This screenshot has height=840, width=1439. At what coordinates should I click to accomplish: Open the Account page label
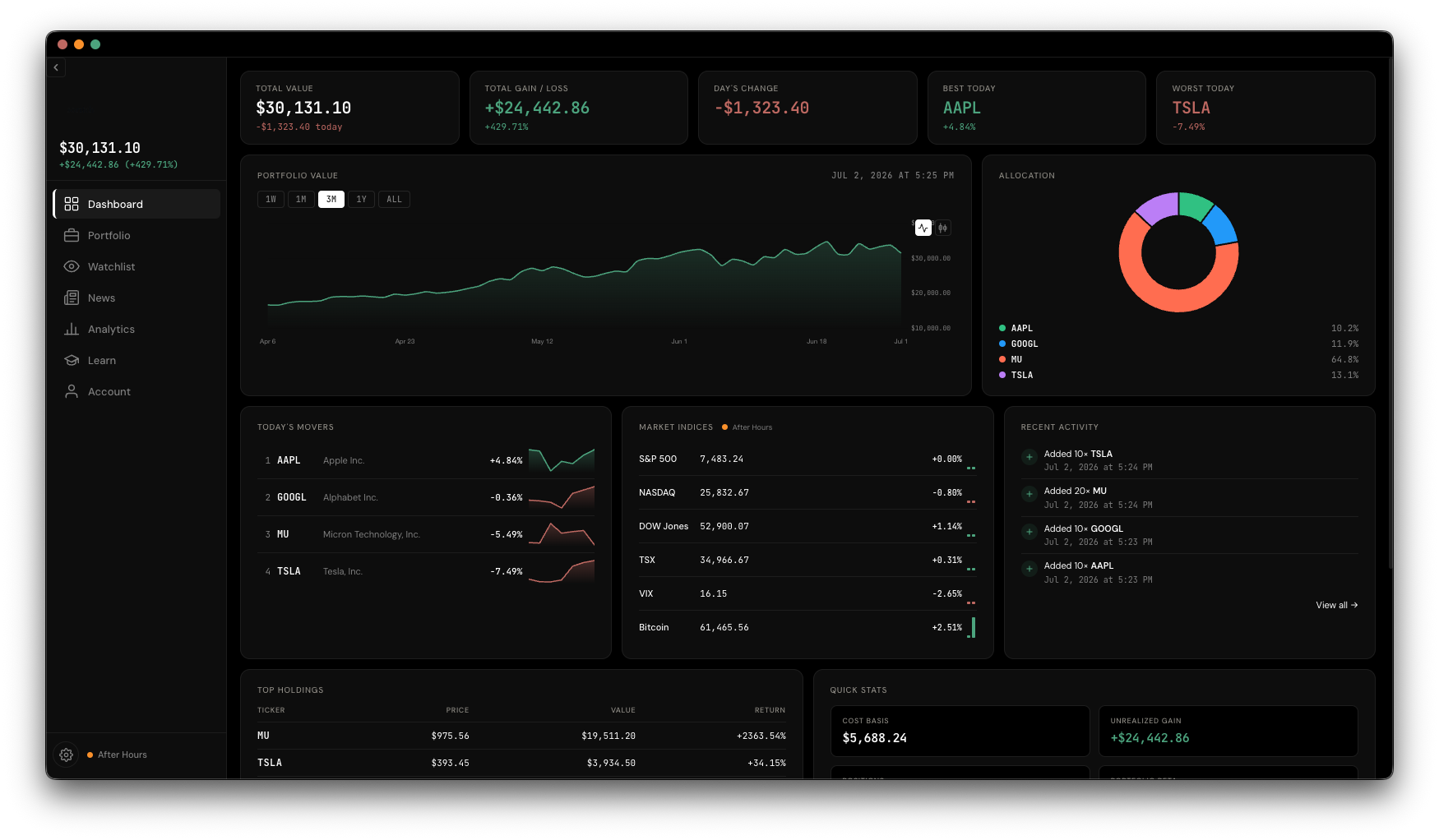pyautogui.click(x=109, y=391)
